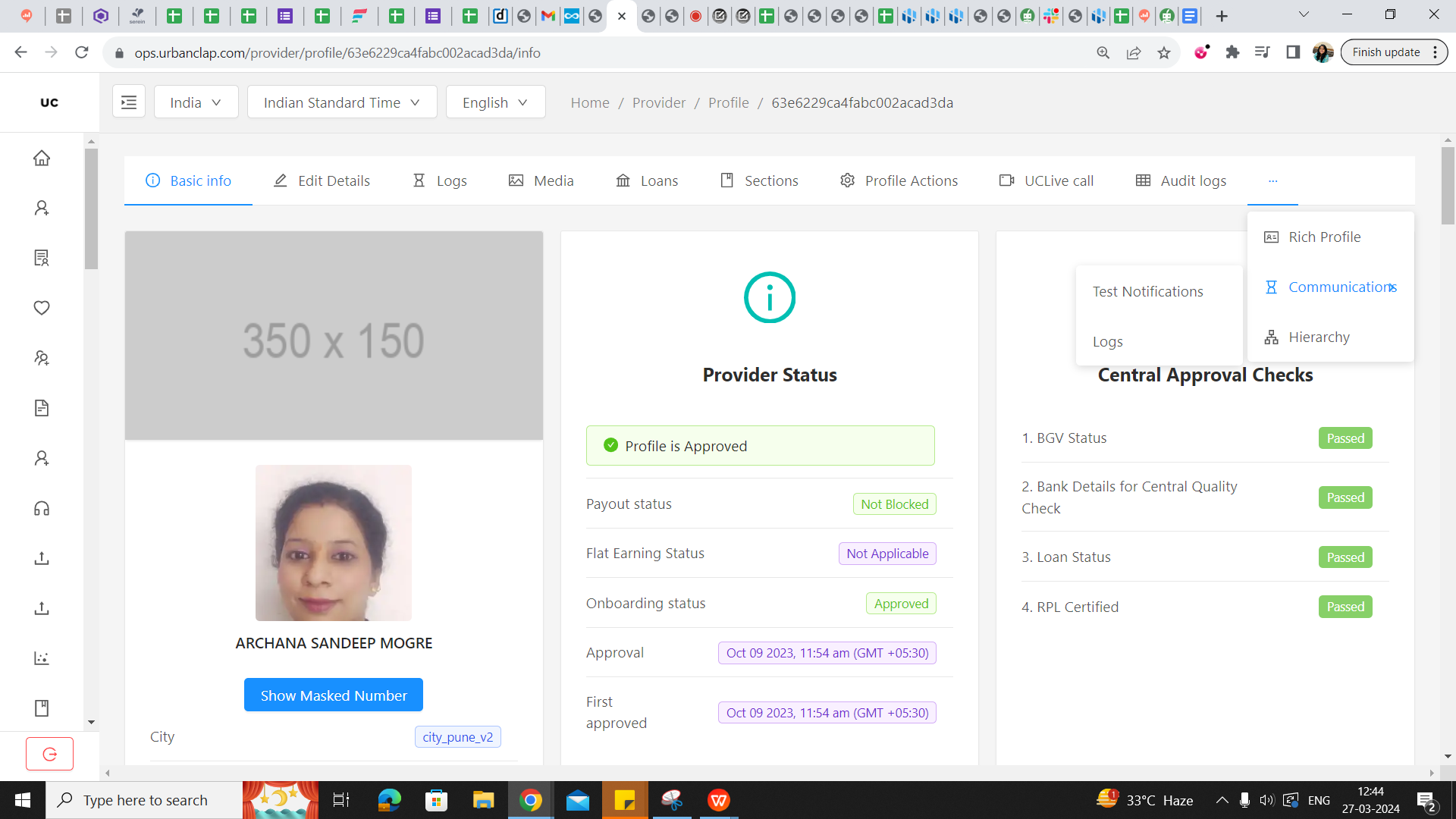This screenshot has height=819, width=1456.
Task: Click Chrome icon in Windows taskbar
Action: [531, 800]
